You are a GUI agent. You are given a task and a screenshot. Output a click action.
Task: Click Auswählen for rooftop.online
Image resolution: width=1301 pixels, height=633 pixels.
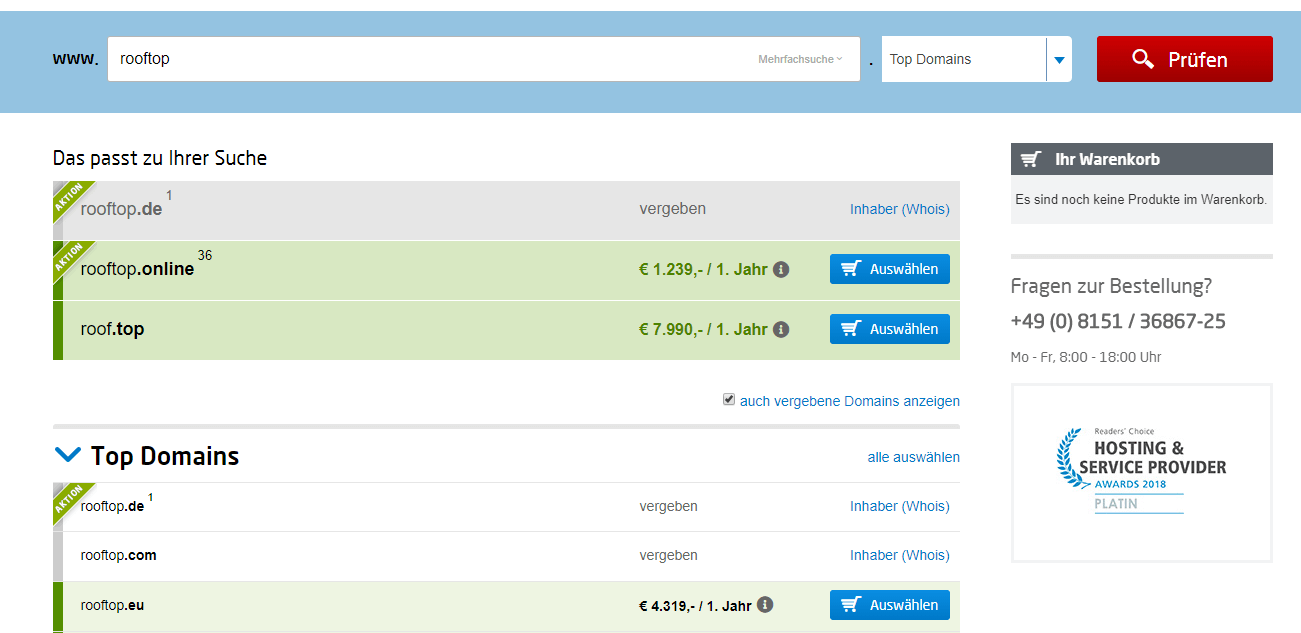pyautogui.click(x=890, y=269)
